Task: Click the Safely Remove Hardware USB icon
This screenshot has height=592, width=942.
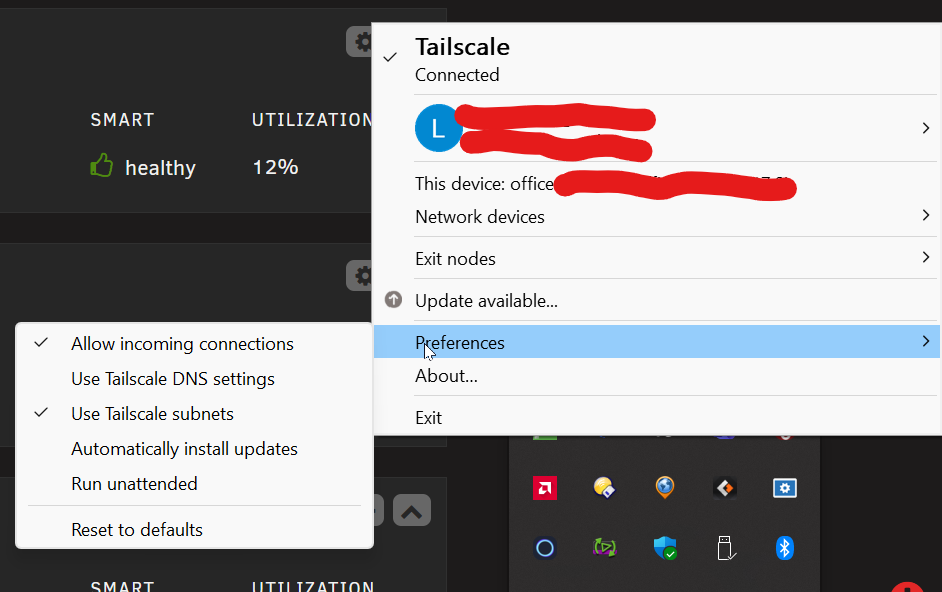Action: coord(725,548)
